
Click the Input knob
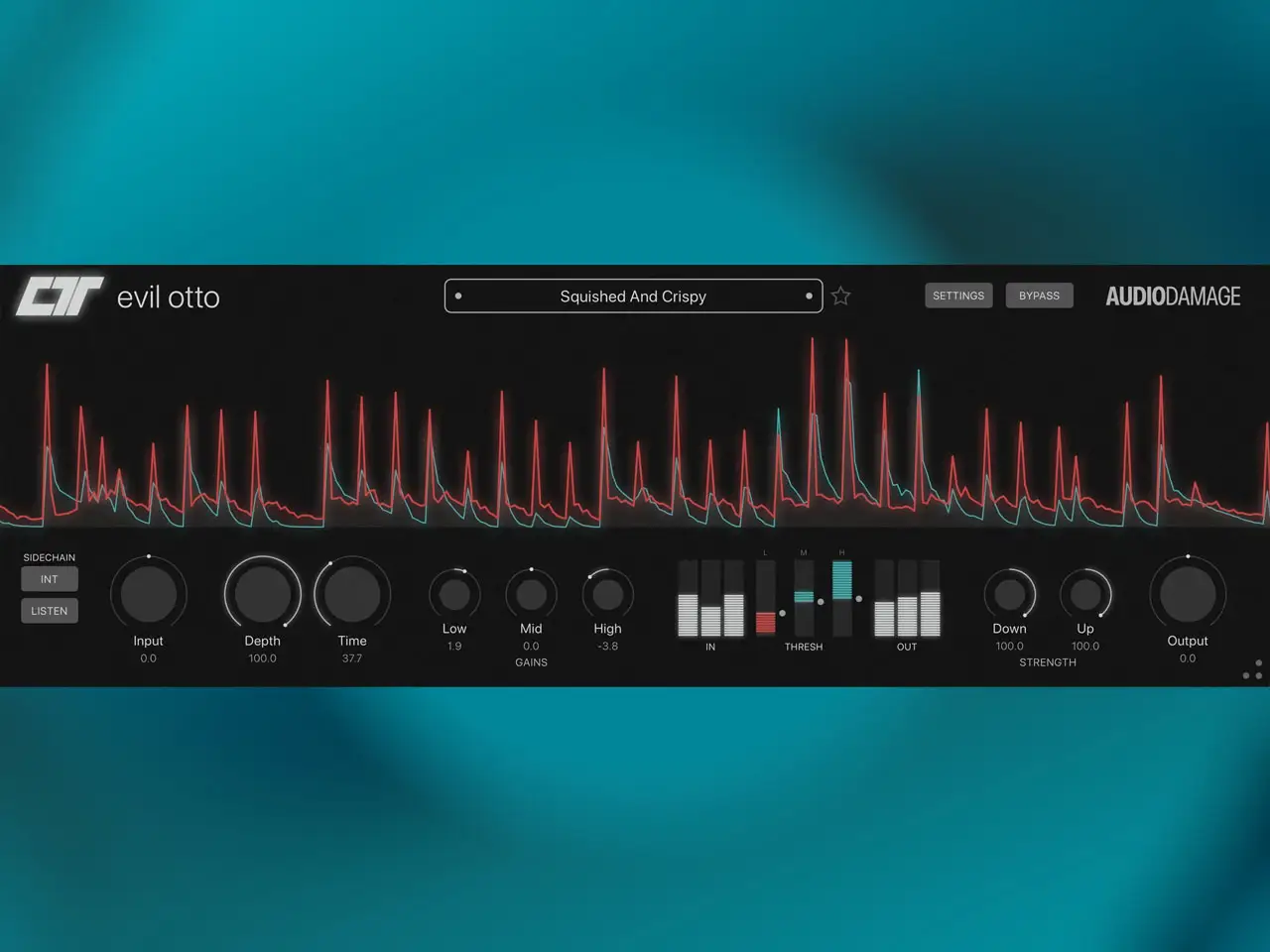pyautogui.click(x=149, y=593)
